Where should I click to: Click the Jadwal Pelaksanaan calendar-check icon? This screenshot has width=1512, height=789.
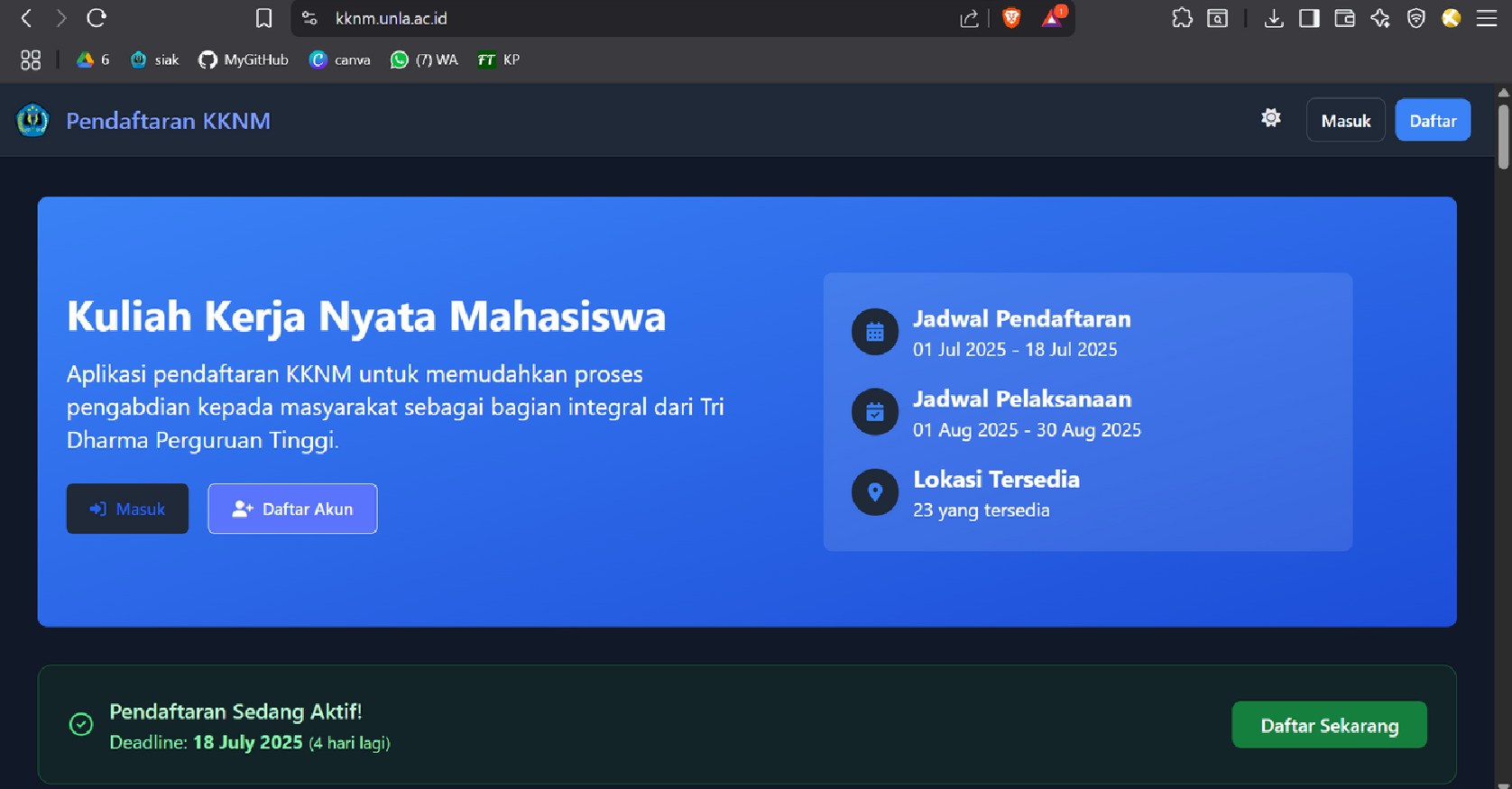coord(875,412)
